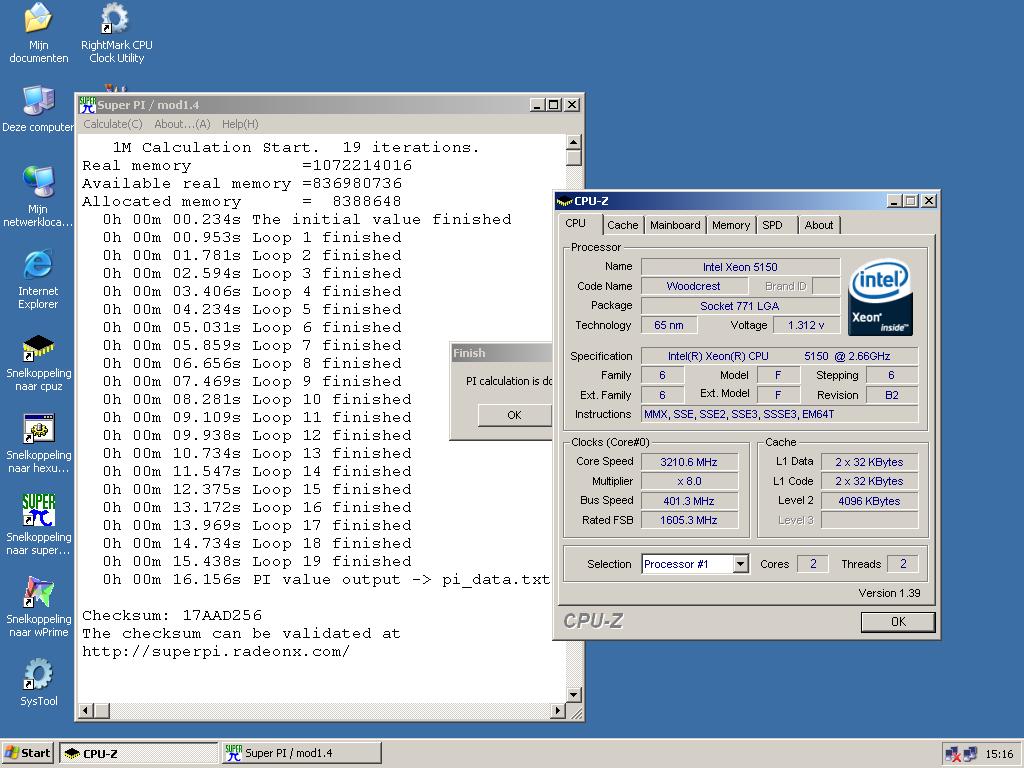Click Bus Speed value 401.3 MHz
1024x768 pixels.
tap(689, 501)
